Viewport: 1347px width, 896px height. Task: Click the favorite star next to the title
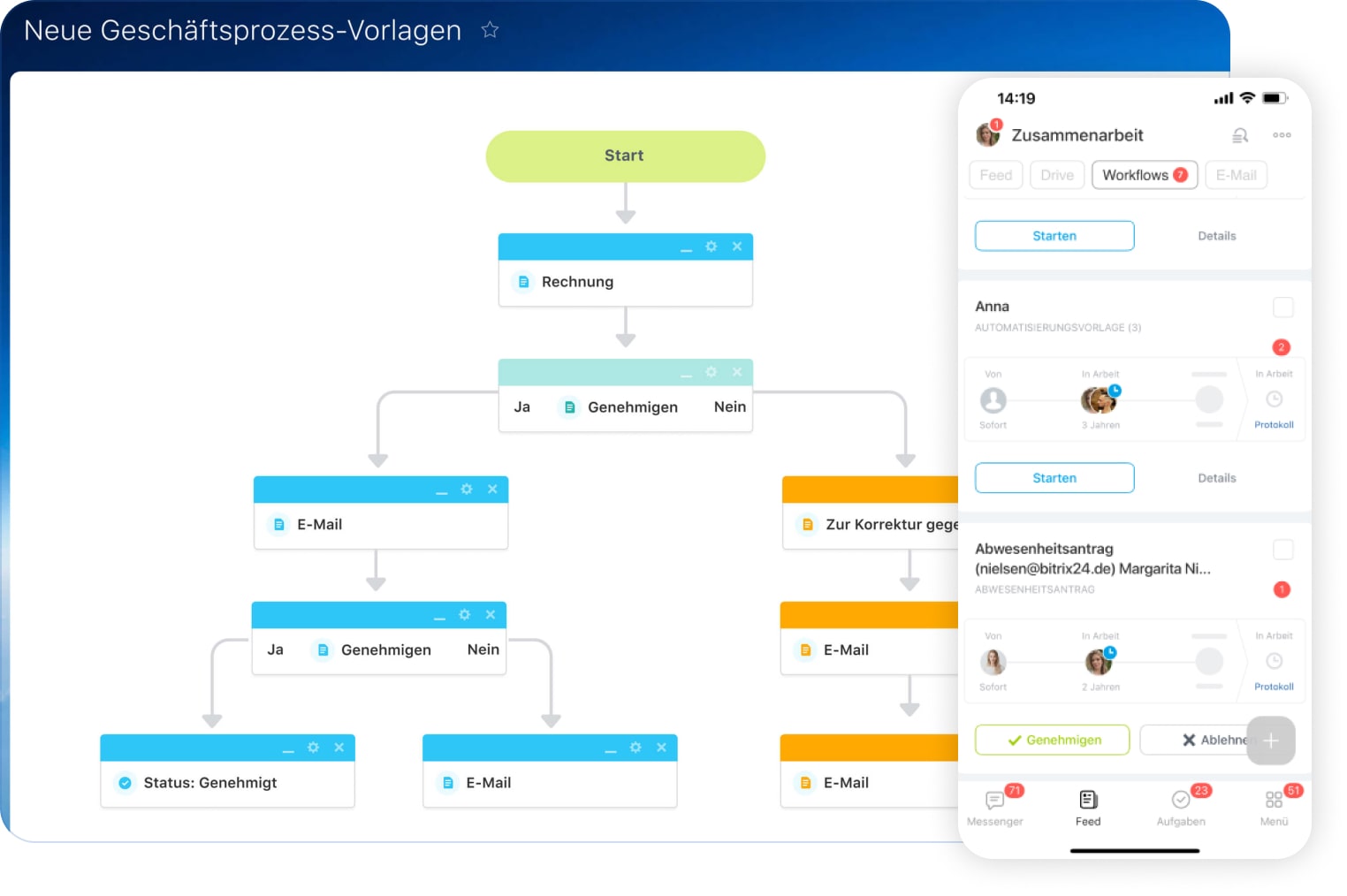click(490, 30)
